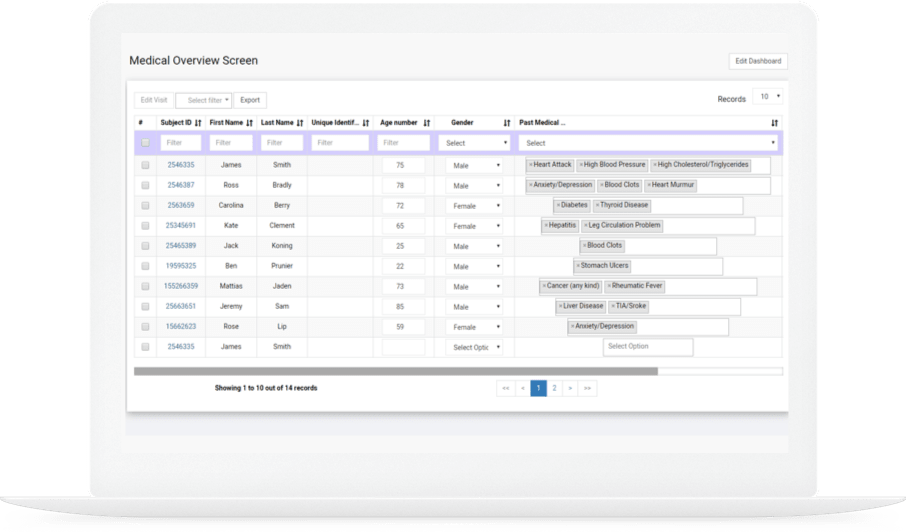This screenshot has width=906, height=532.
Task: Open the Select filter dropdown
Action: [x=203, y=100]
